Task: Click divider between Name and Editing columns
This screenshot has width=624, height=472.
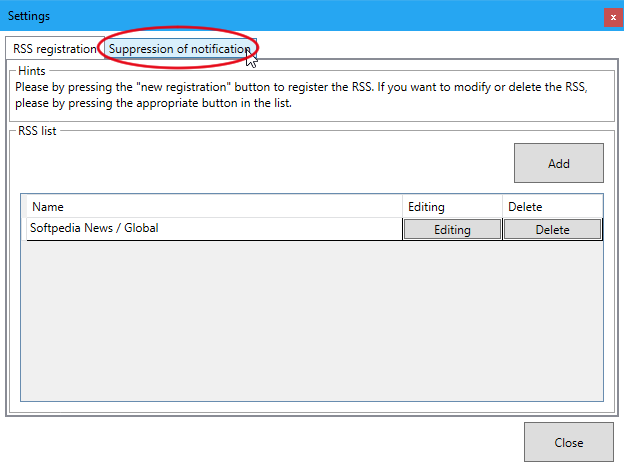Action: pos(402,207)
